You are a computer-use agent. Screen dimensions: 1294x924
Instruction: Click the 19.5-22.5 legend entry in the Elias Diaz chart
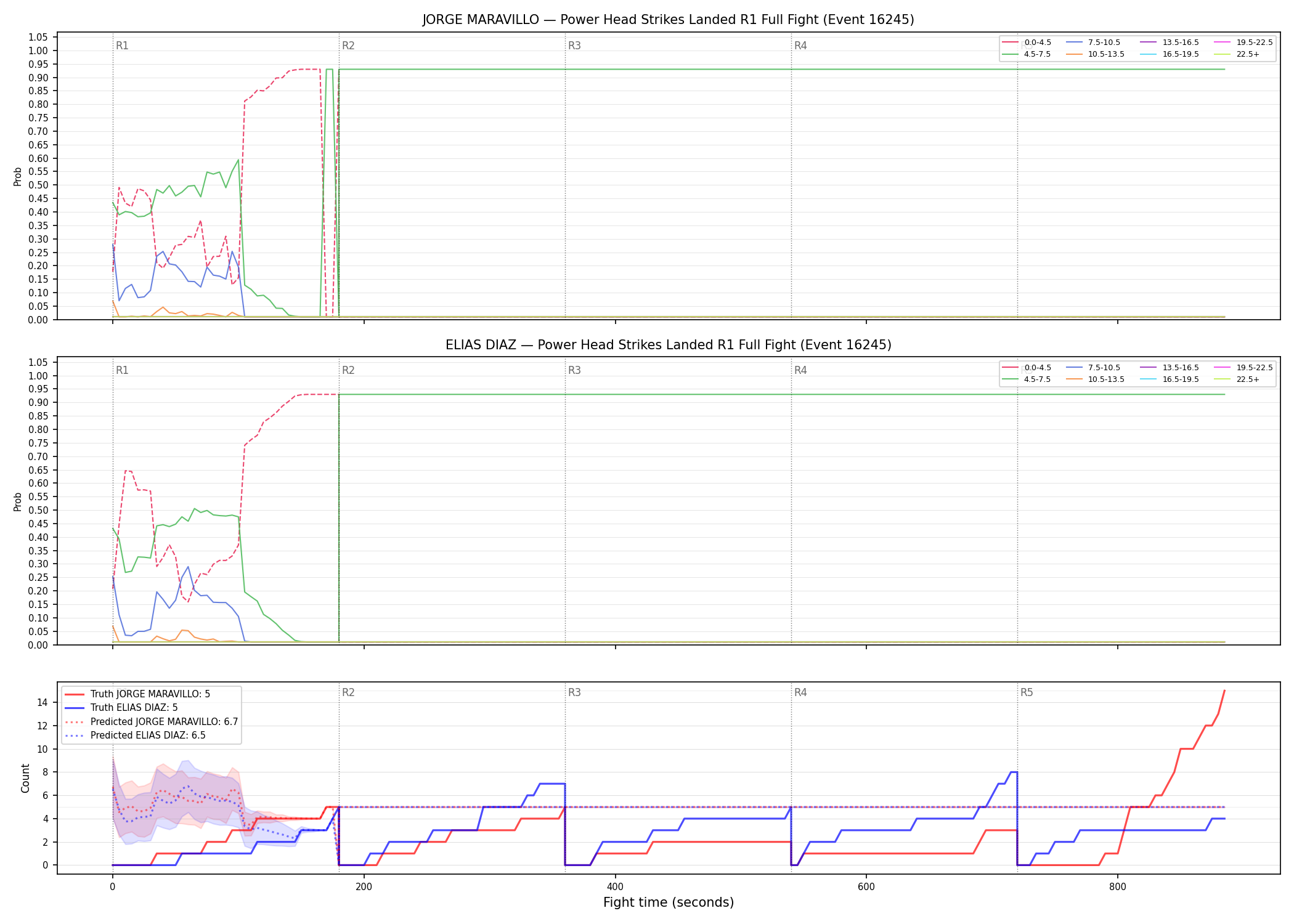pos(1243,368)
